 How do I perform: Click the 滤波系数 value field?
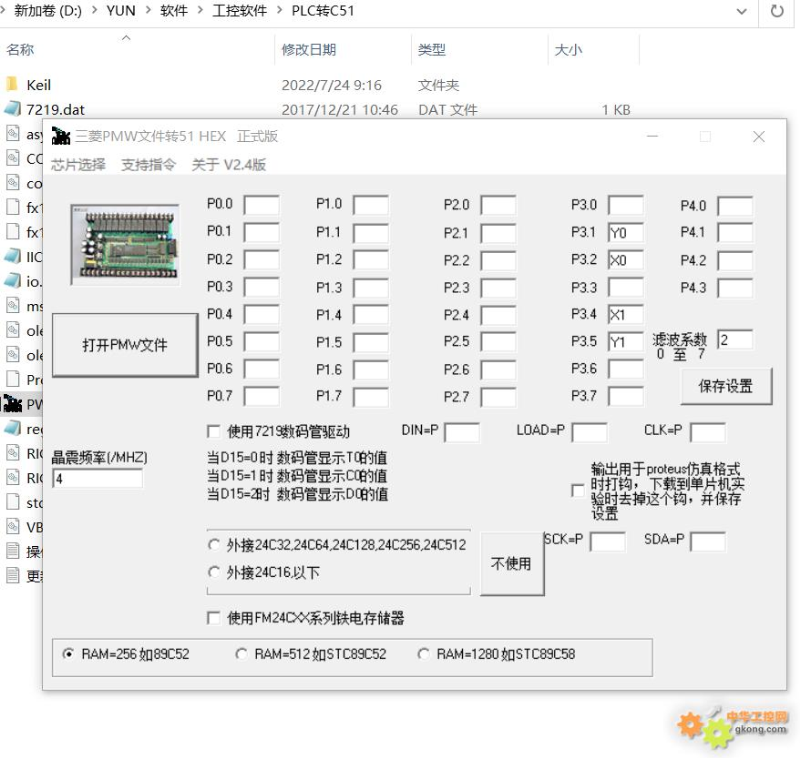pos(734,340)
